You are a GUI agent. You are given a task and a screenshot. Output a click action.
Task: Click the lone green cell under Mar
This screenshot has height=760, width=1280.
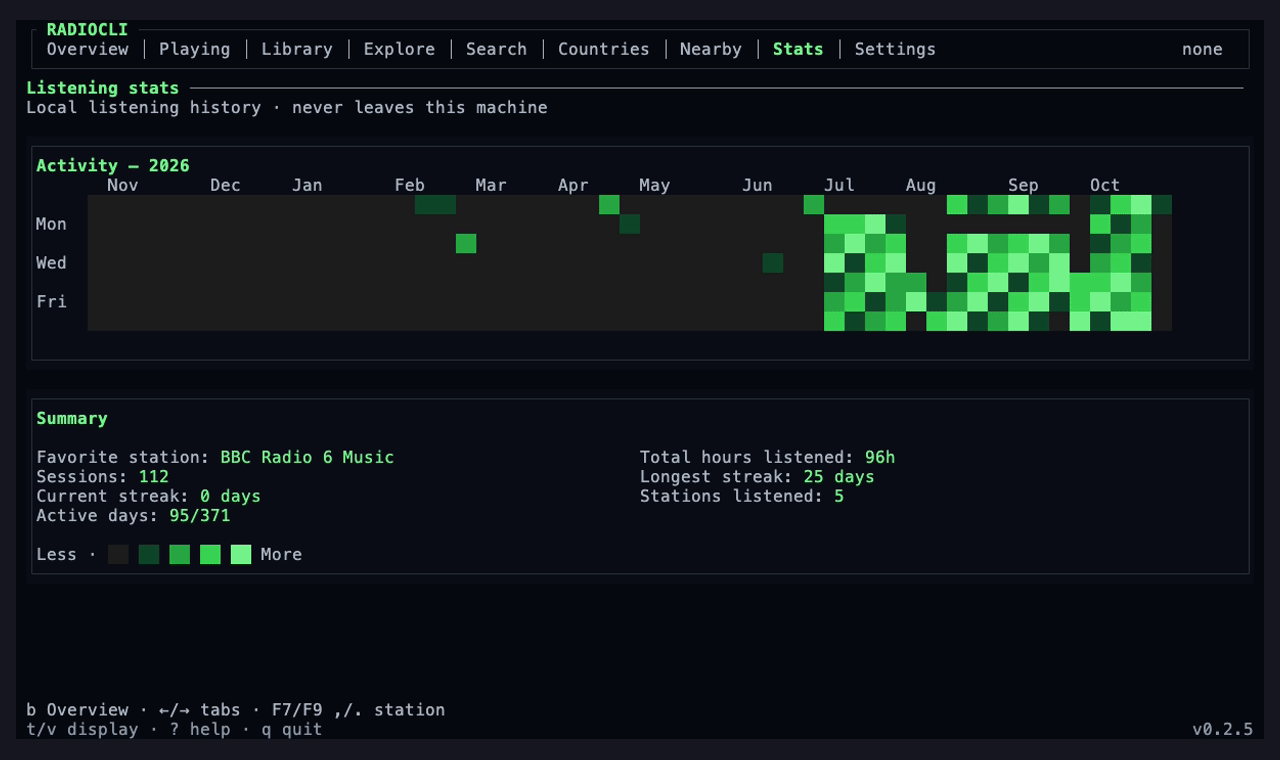[x=466, y=244]
